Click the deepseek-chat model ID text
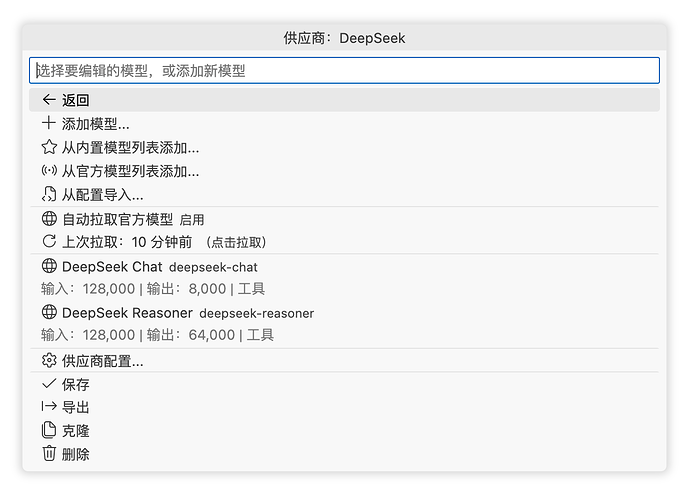The image size is (690, 497). [x=213, y=267]
